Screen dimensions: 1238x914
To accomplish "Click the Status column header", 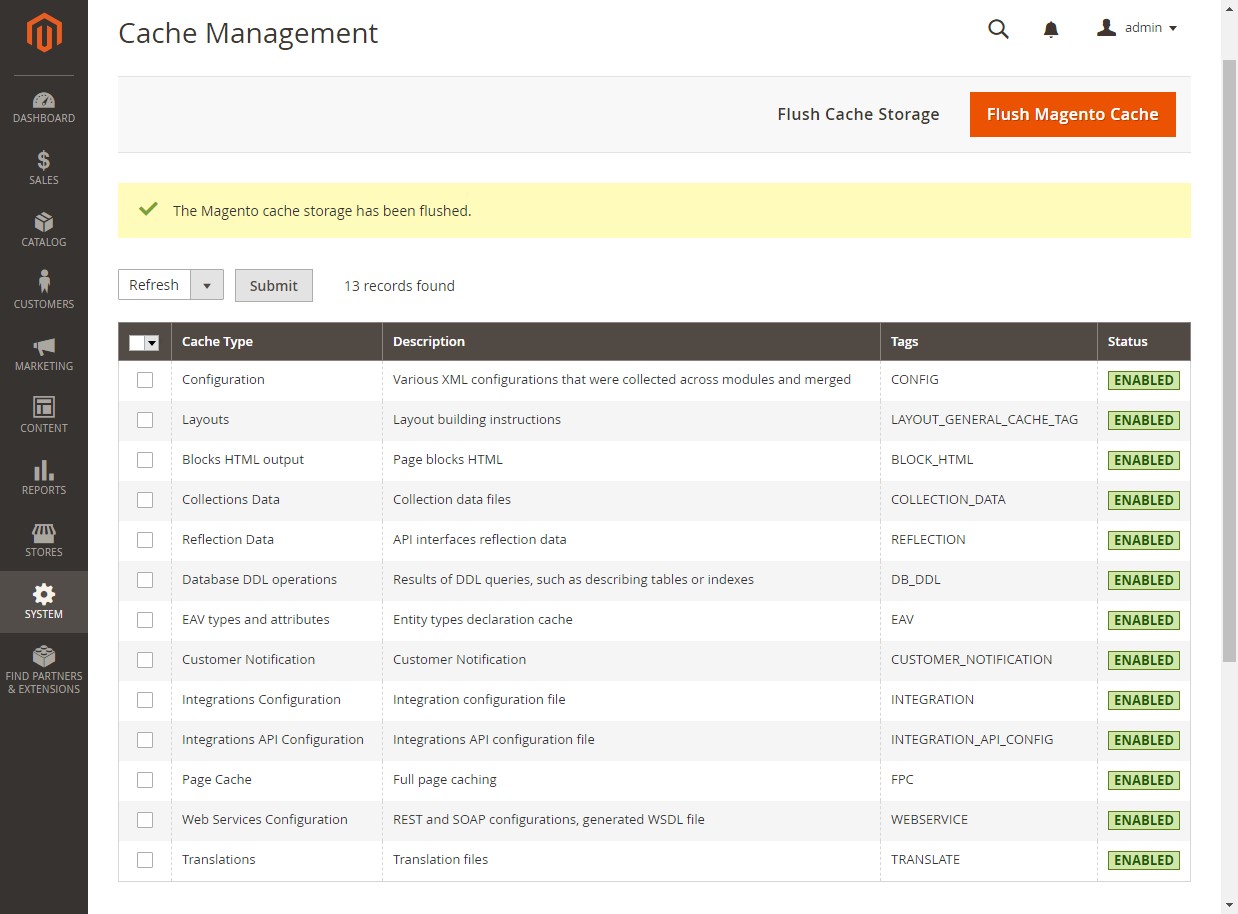I will 1144,342.
